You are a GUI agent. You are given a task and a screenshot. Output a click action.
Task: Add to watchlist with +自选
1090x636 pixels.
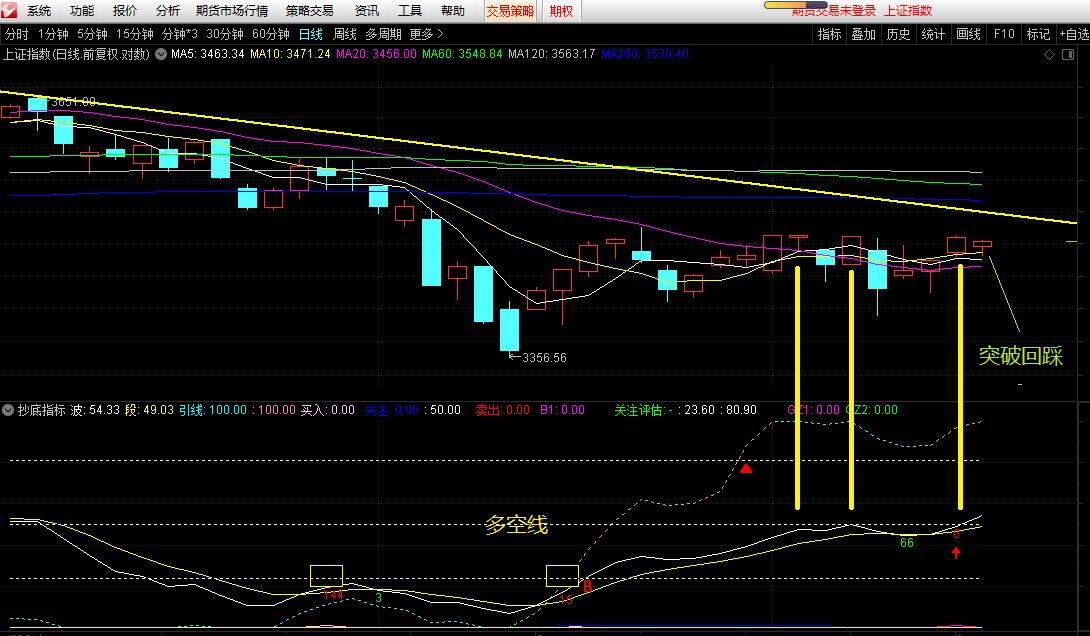tap(1070, 34)
